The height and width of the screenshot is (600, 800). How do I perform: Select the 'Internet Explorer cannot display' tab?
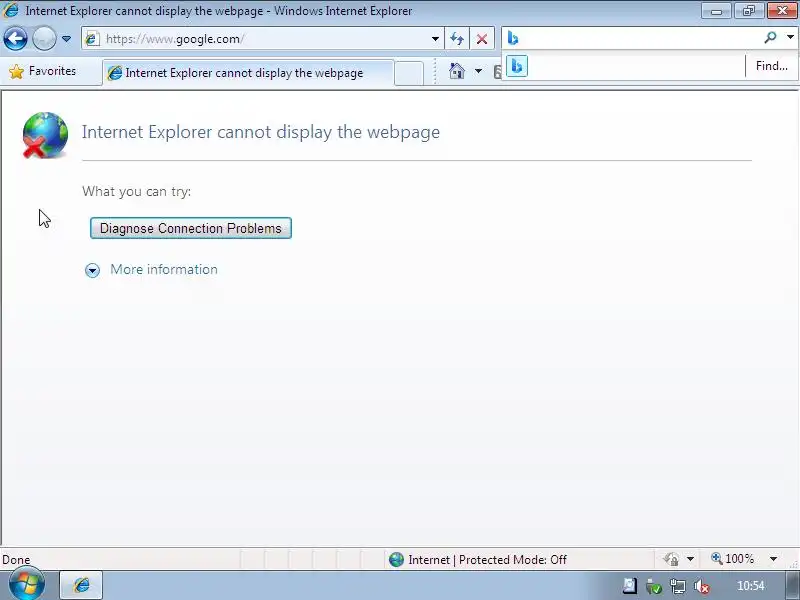point(248,73)
